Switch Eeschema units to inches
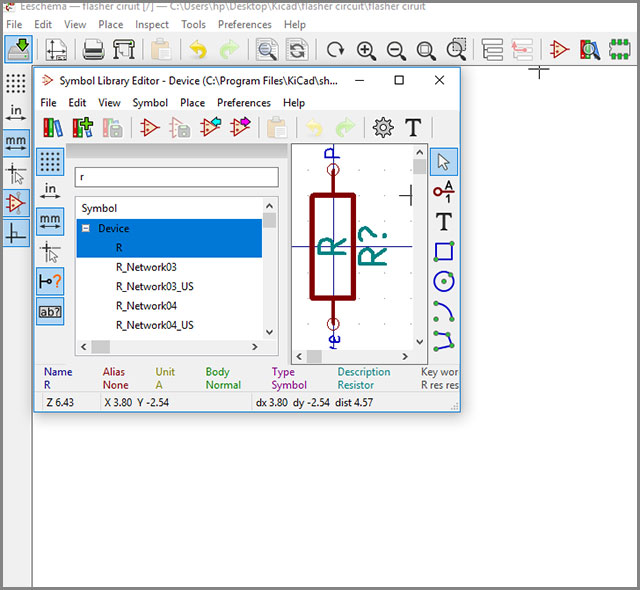 tap(16, 113)
